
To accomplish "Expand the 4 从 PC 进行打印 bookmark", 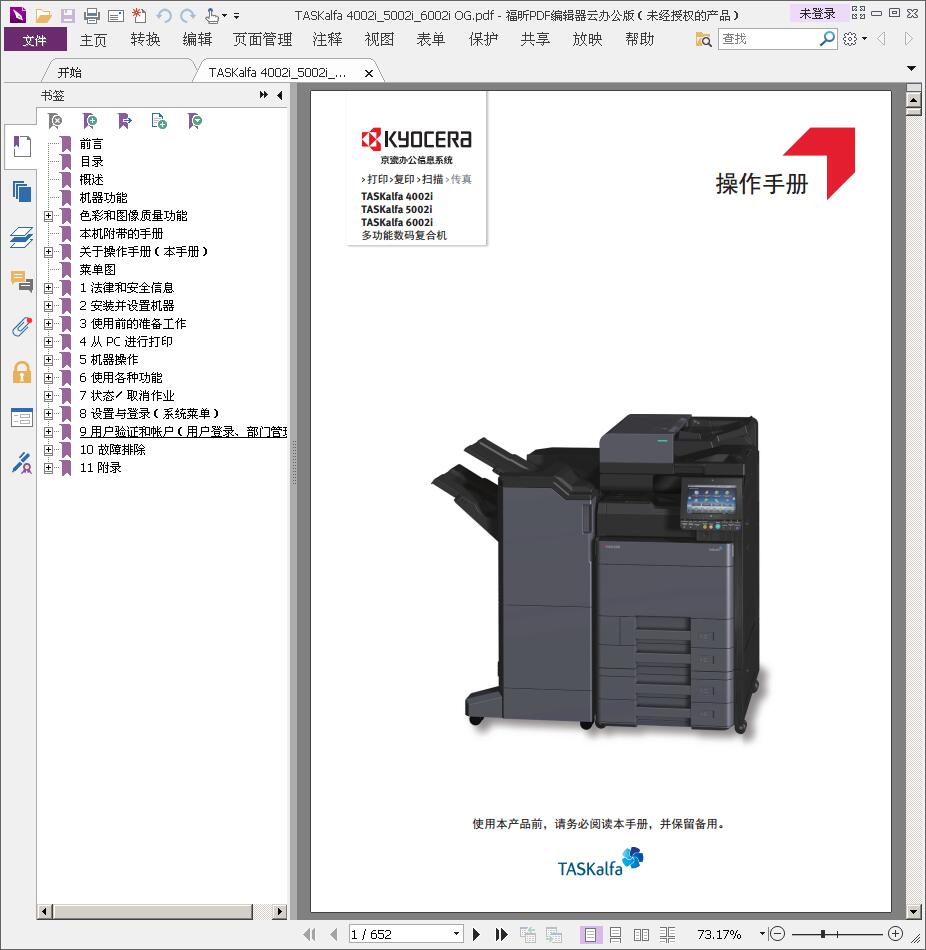I will tap(48, 342).
